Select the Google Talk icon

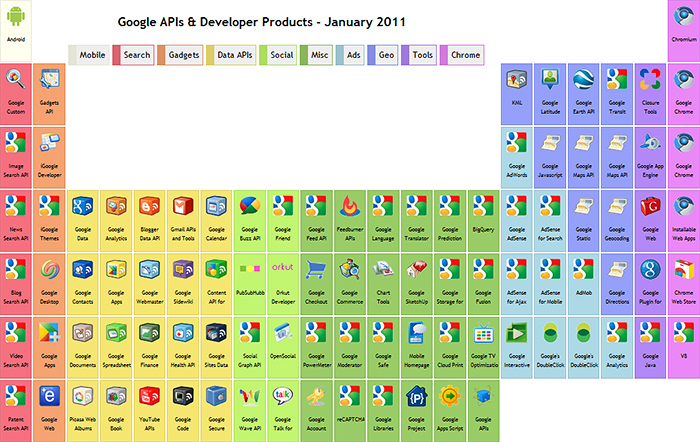[283, 396]
